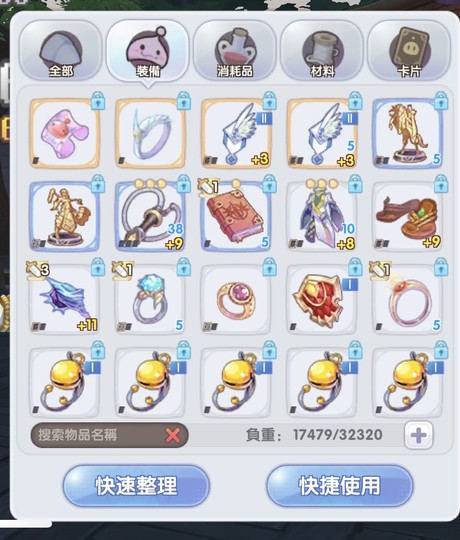Select the blue gem ring item
This screenshot has width=460, height=540.
pyautogui.click(x=150, y=299)
